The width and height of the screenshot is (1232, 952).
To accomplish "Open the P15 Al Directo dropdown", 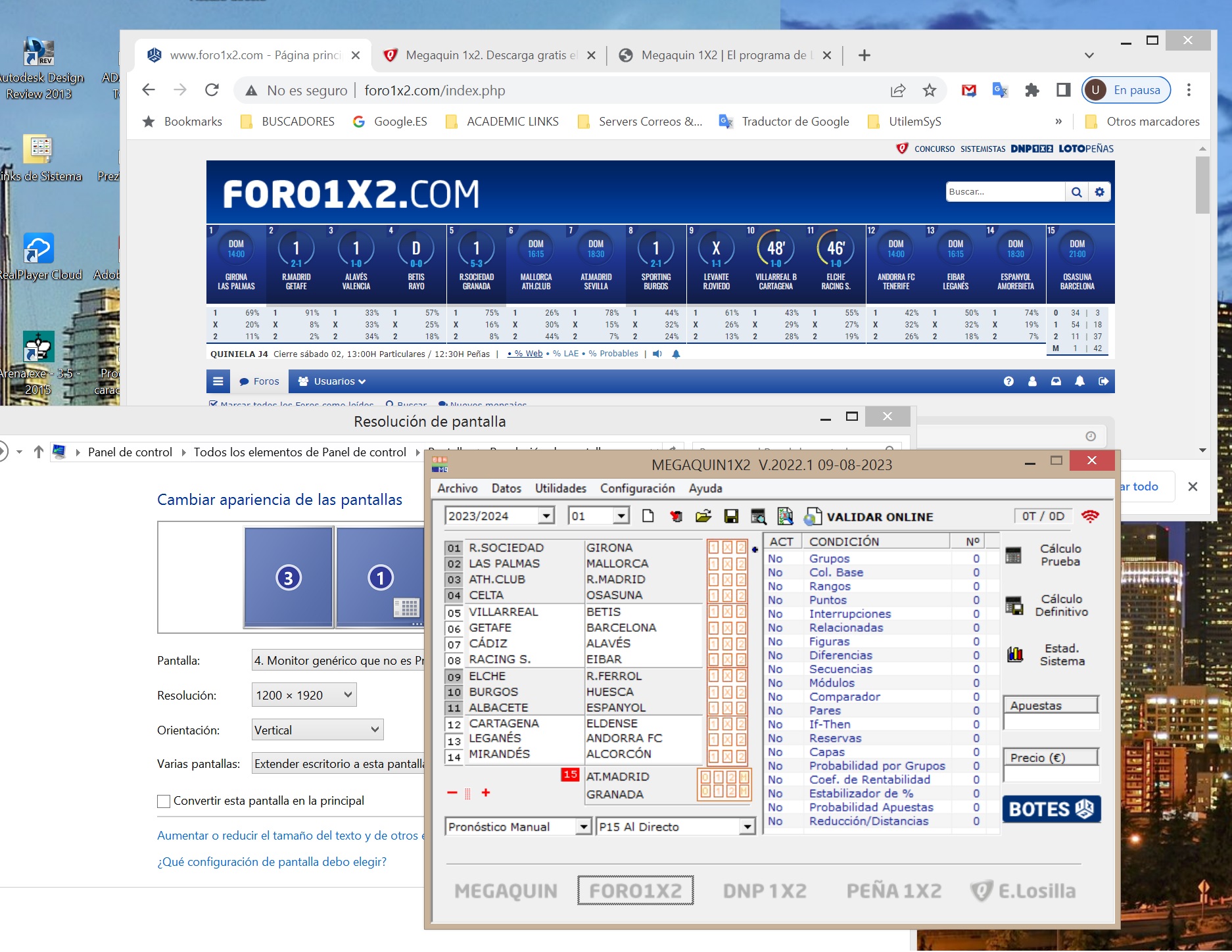I will [x=747, y=827].
